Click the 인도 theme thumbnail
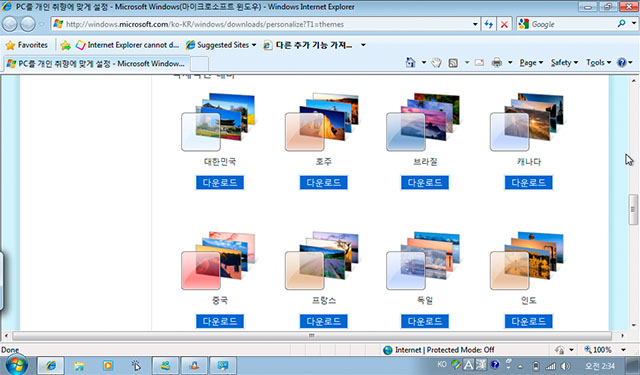 click(527, 261)
